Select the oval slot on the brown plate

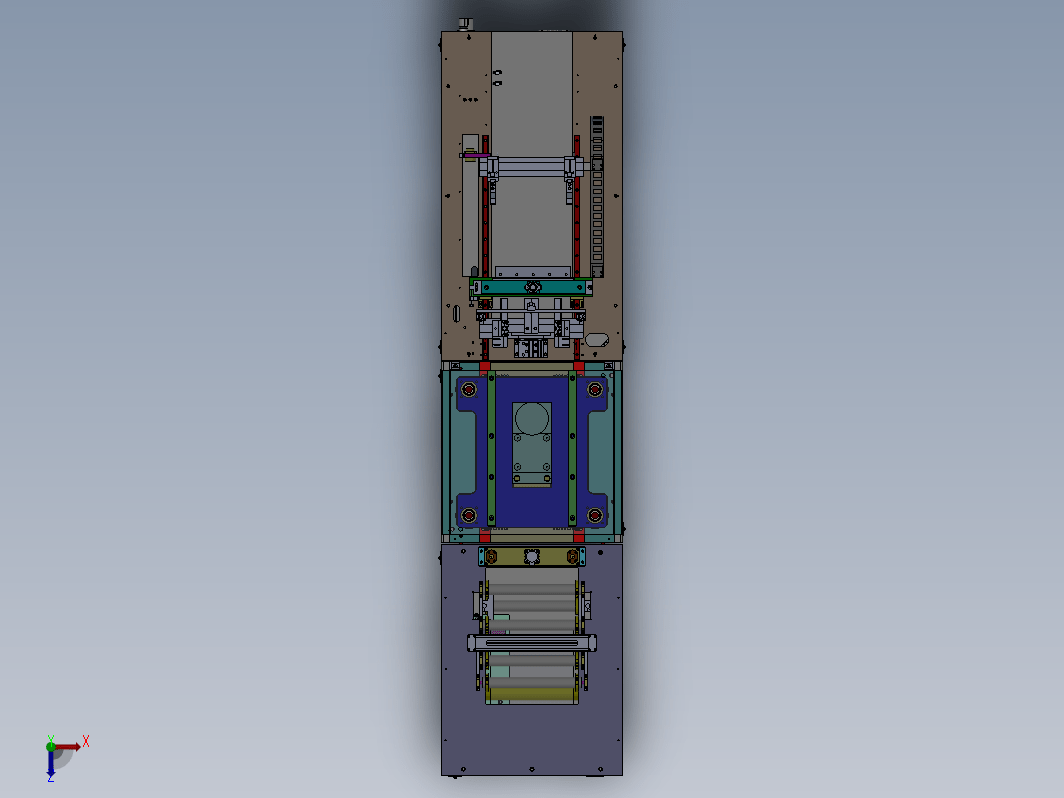(596, 339)
